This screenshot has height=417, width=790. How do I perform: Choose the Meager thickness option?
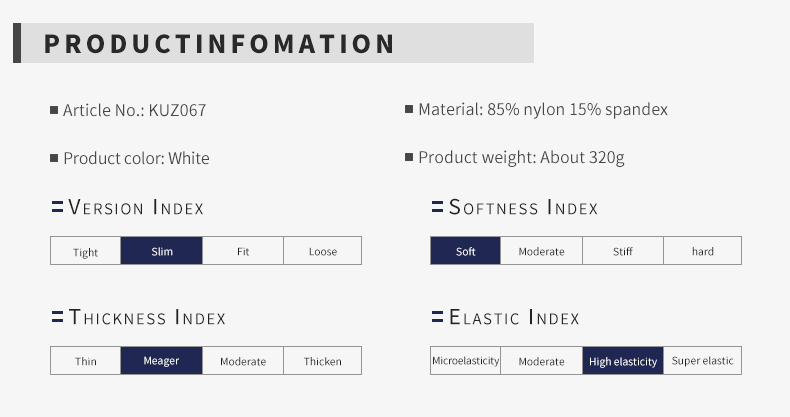pyautogui.click(x=162, y=361)
